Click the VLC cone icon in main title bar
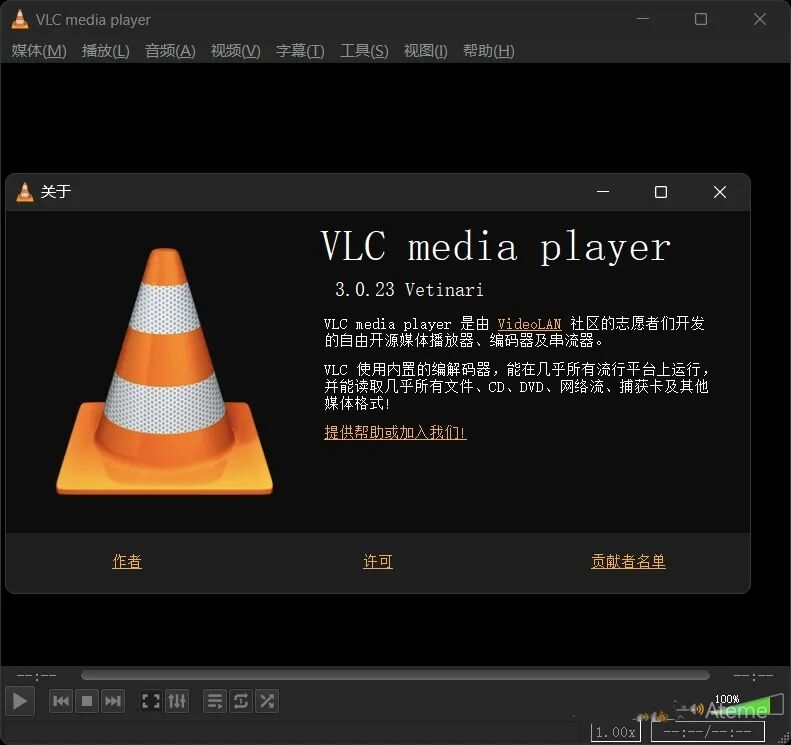Viewport: 791px width, 745px height. [20, 19]
